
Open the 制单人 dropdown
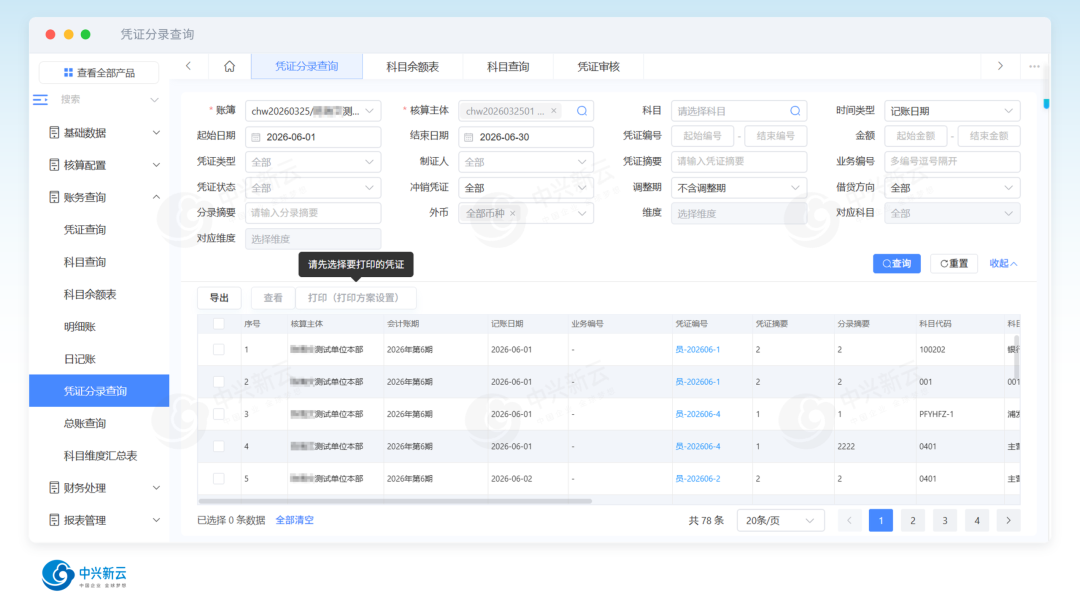[526, 162]
